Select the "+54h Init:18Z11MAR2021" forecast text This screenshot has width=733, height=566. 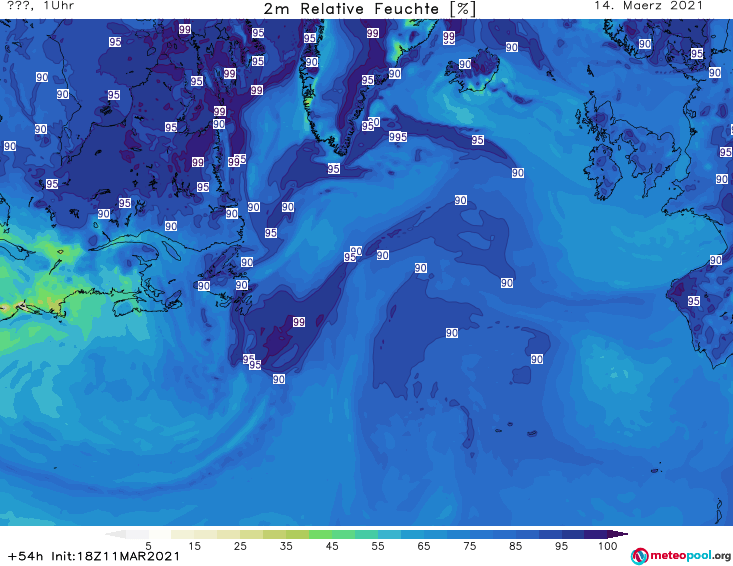[93, 556]
